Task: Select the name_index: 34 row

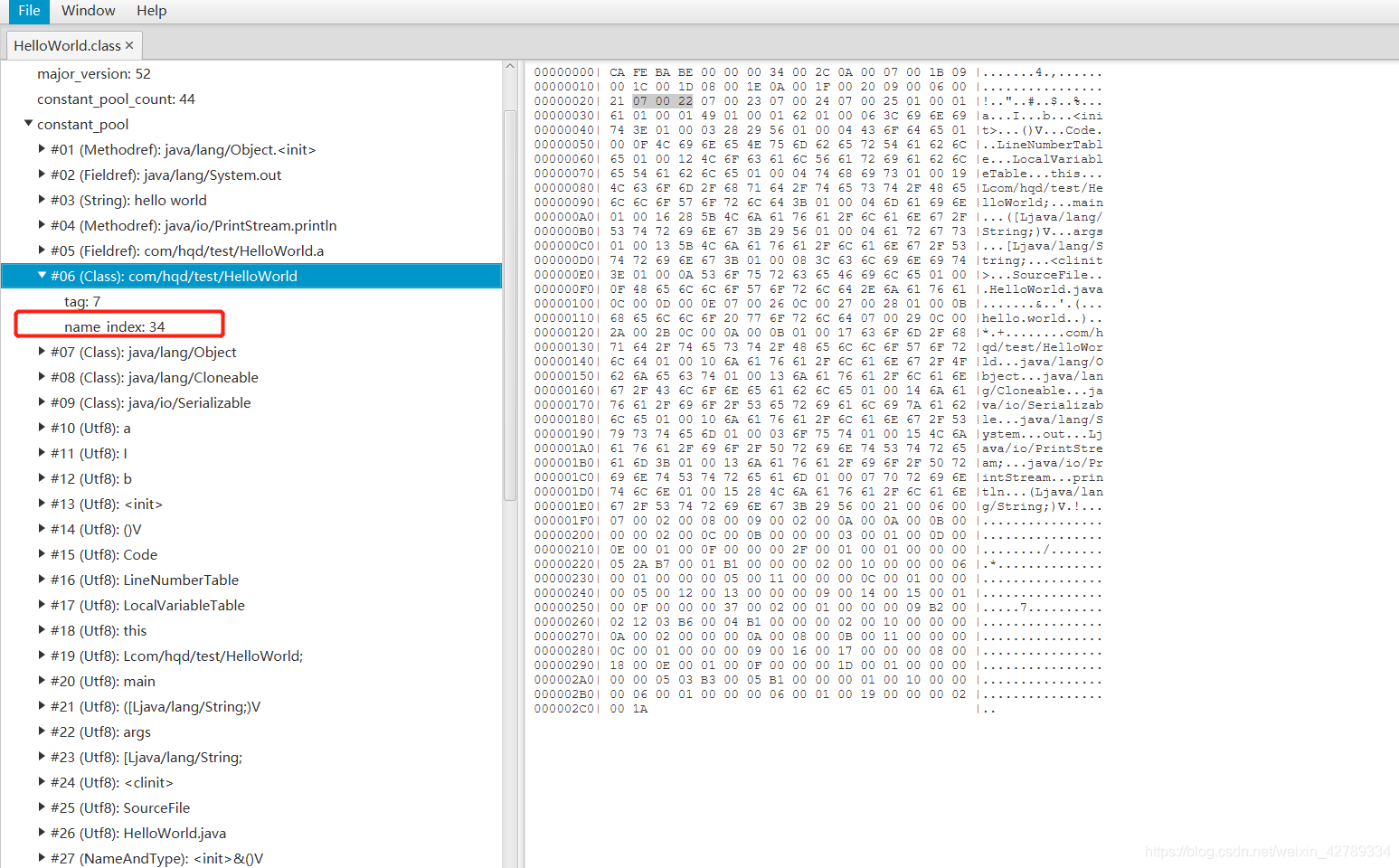Action: [115, 326]
